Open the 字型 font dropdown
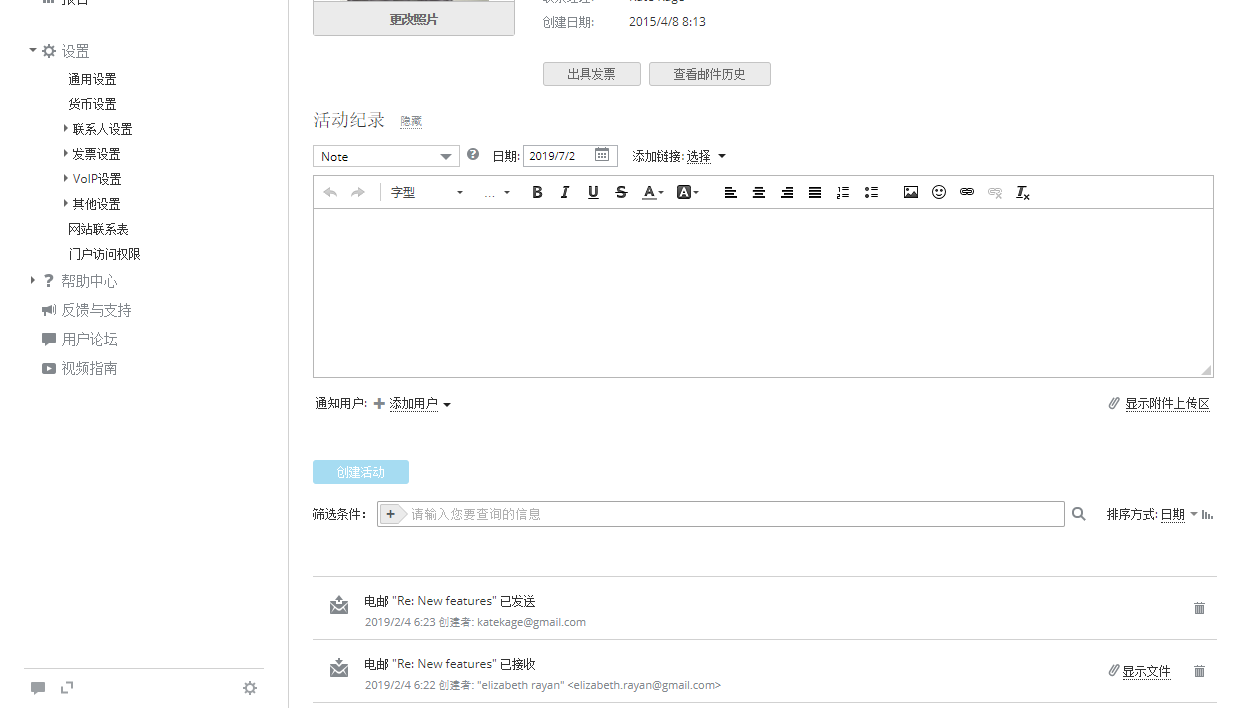The height and width of the screenshot is (708, 1240). (427, 192)
